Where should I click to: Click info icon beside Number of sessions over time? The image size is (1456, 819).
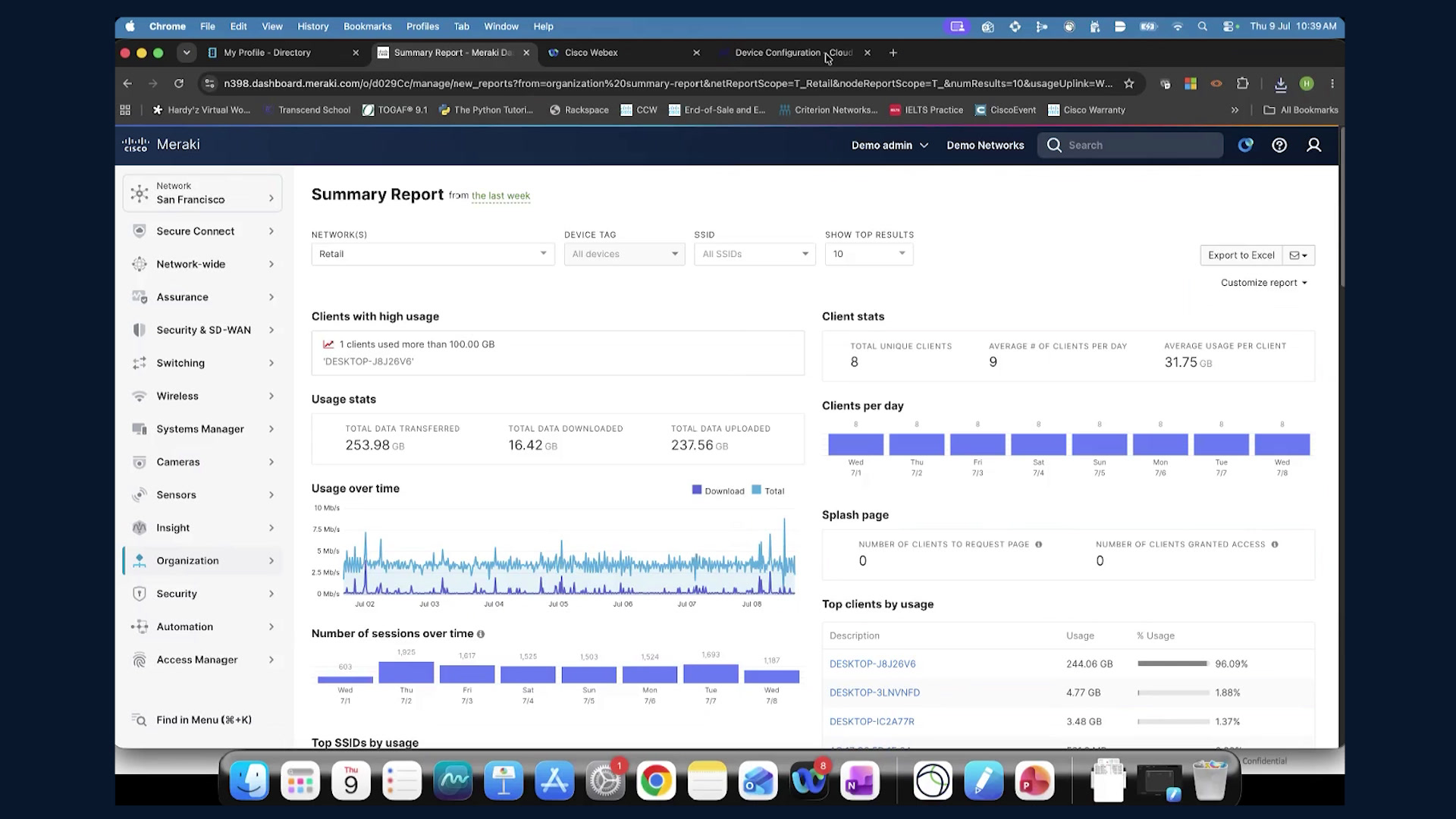coord(481,634)
